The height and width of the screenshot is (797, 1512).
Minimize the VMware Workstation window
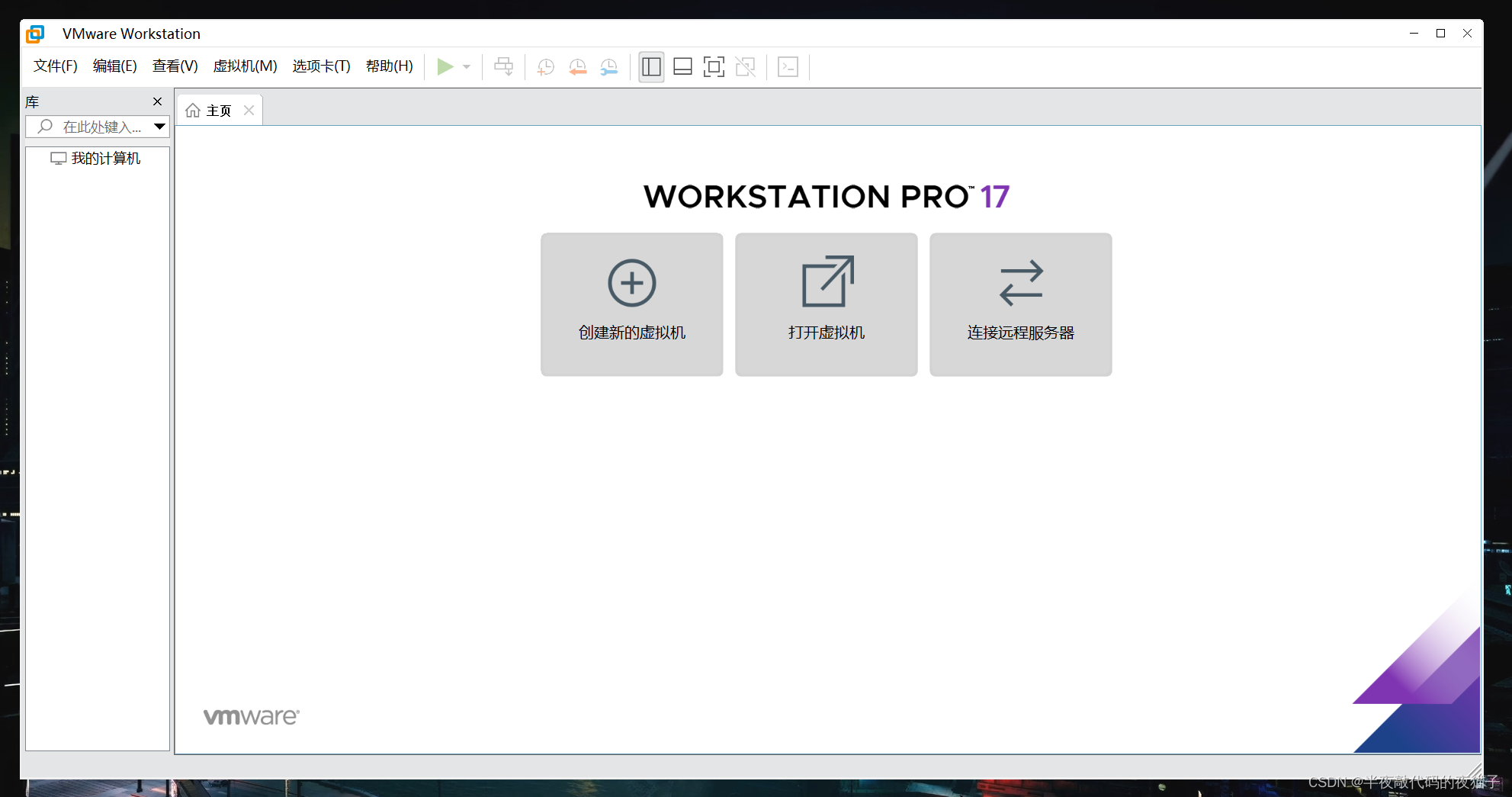click(1414, 34)
